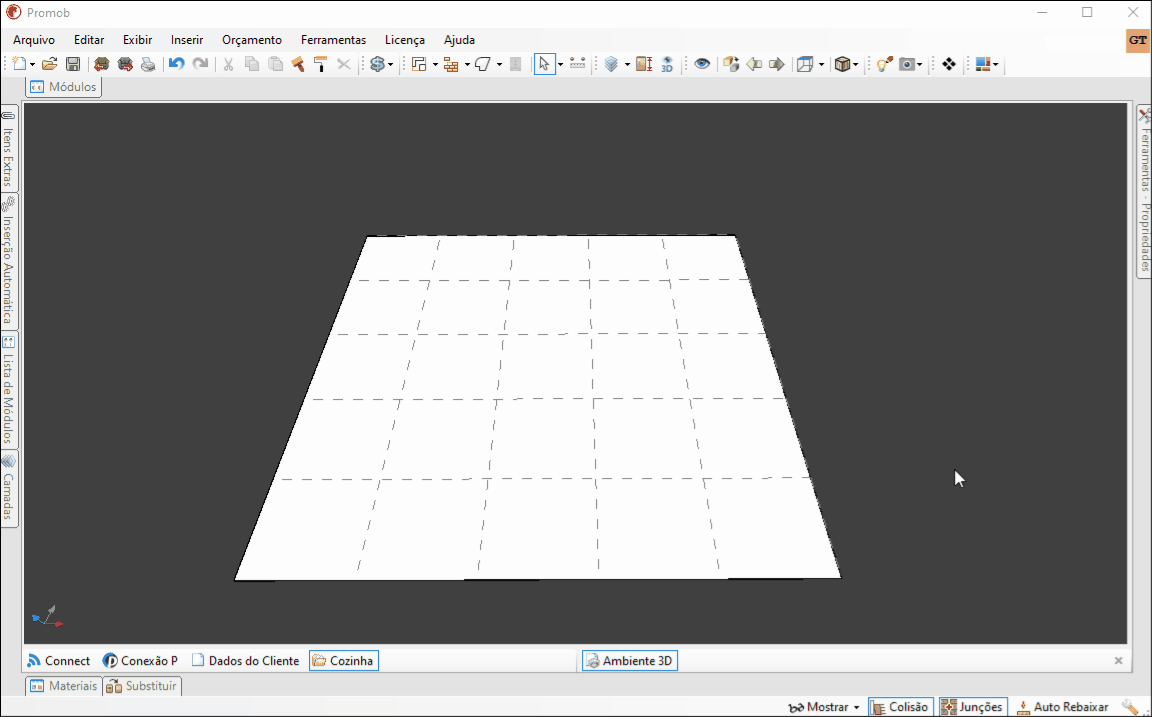Copy selection with the copy icon
The width and height of the screenshot is (1152, 717).
(252, 64)
